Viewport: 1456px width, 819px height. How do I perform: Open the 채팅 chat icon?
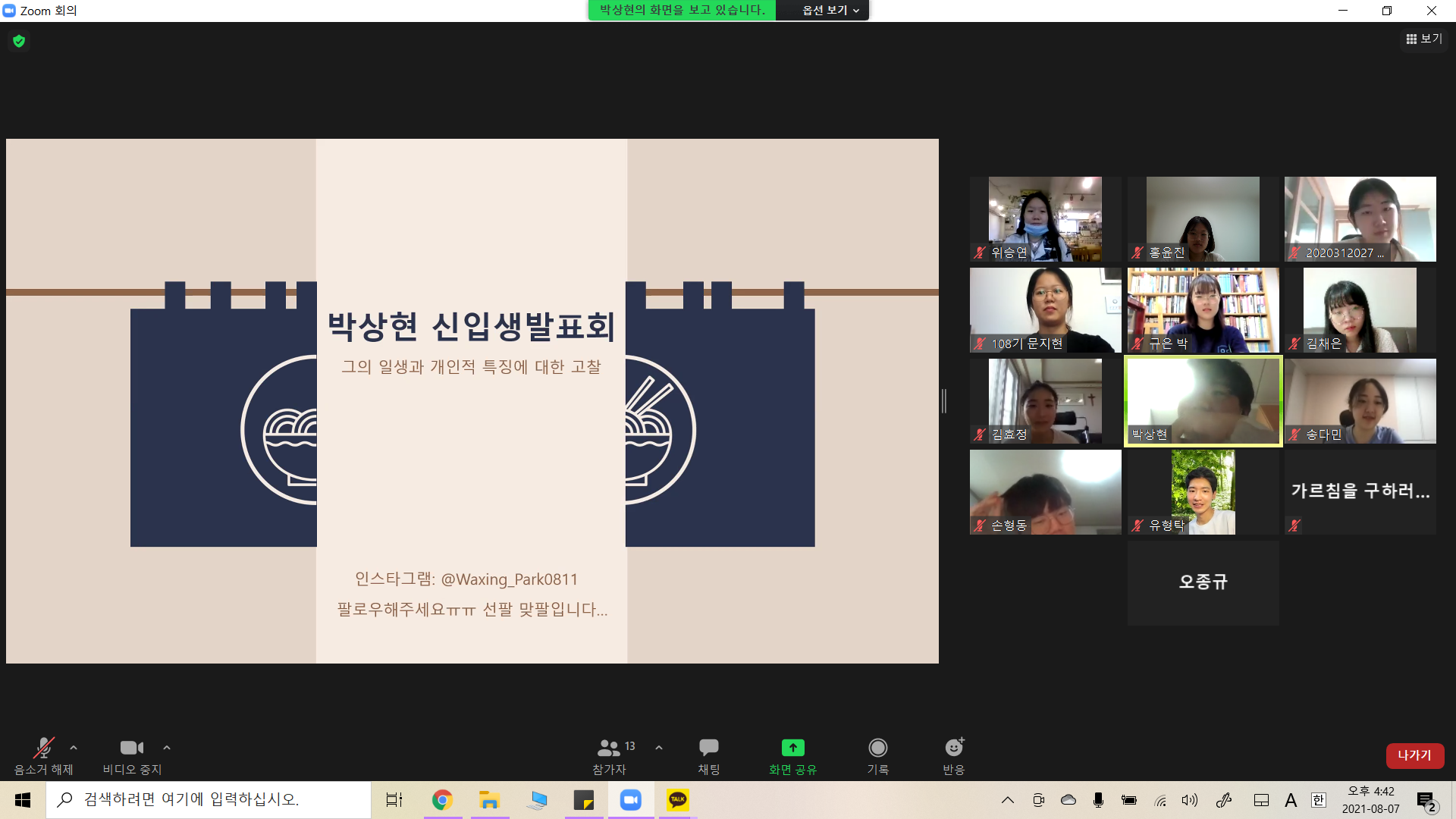point(708,748)
